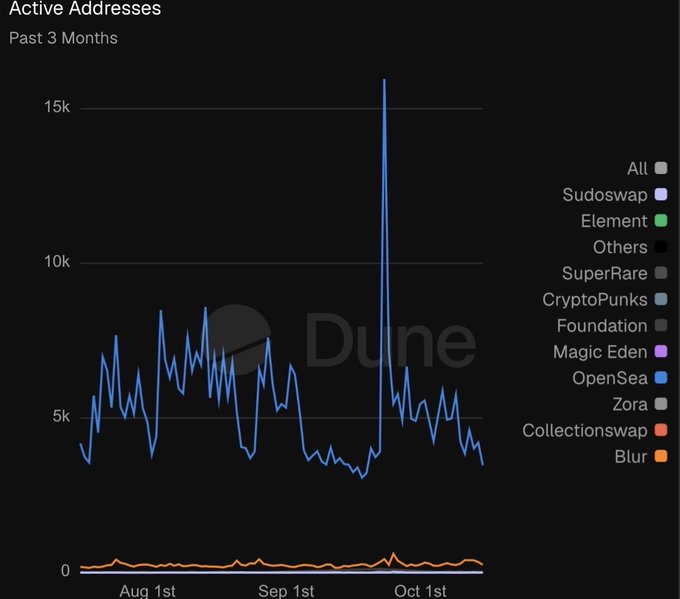Select the 'Collectionswap' legend label
Screen dimensions: 680x599
[585, 431]
